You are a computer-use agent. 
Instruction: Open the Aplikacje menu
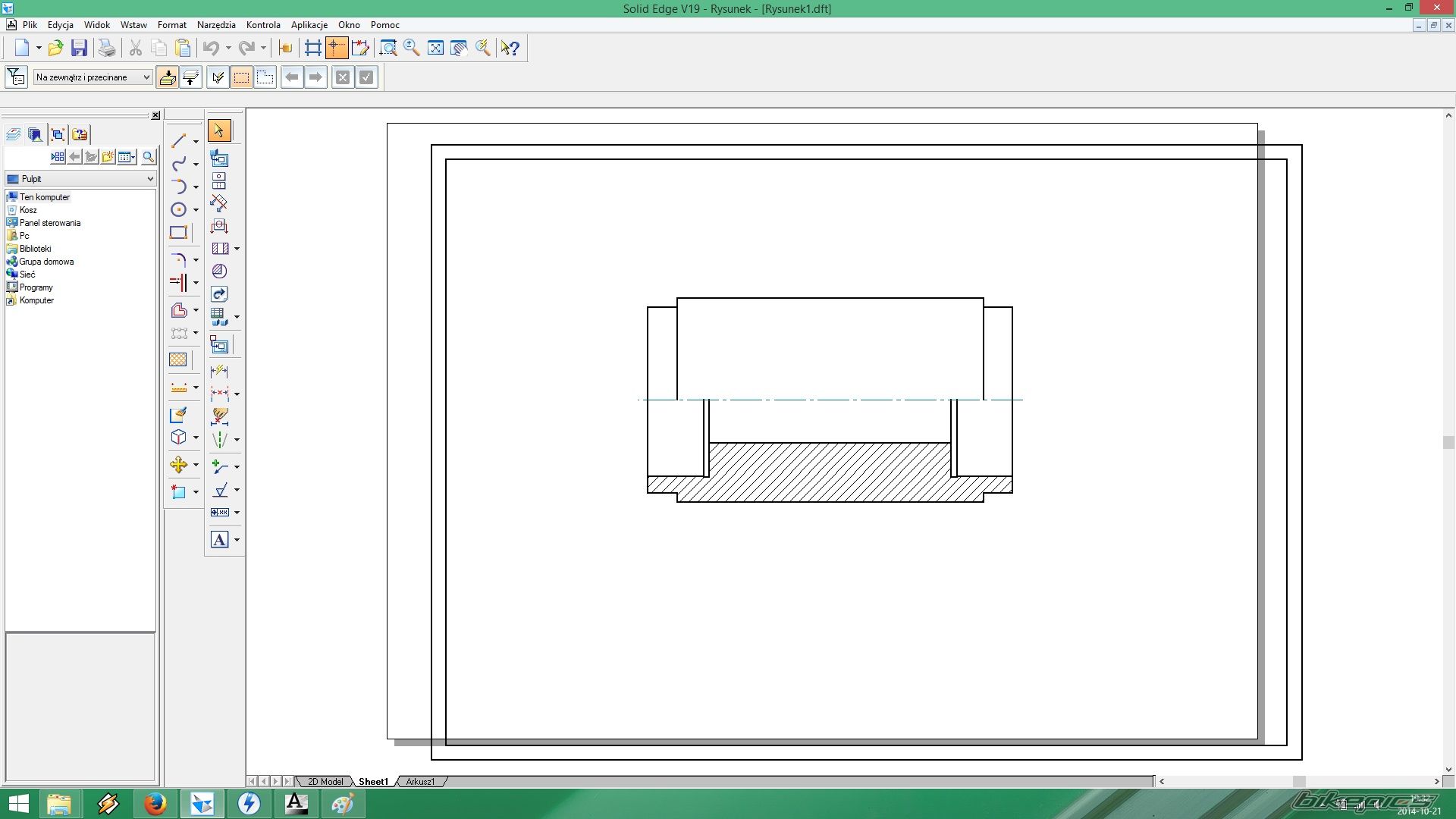coord(309,25)
